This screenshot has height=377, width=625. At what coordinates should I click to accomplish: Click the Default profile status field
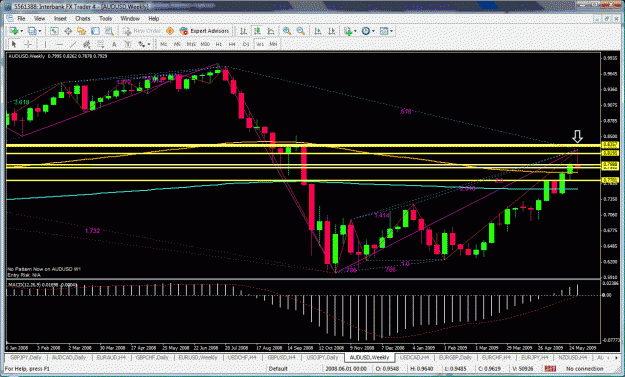pos(278,369)
